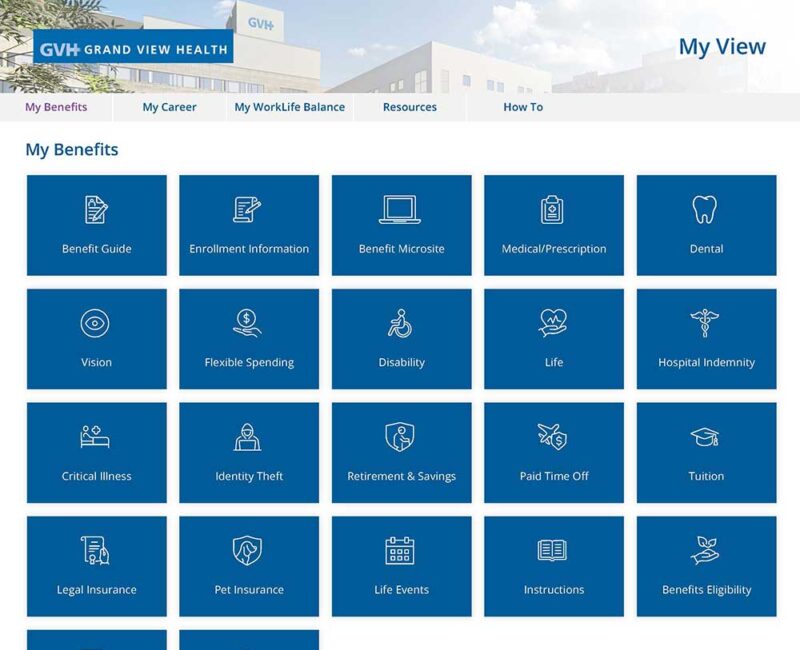Click the Flexible Spending label

pyautogui.click(x=249, y=363)
